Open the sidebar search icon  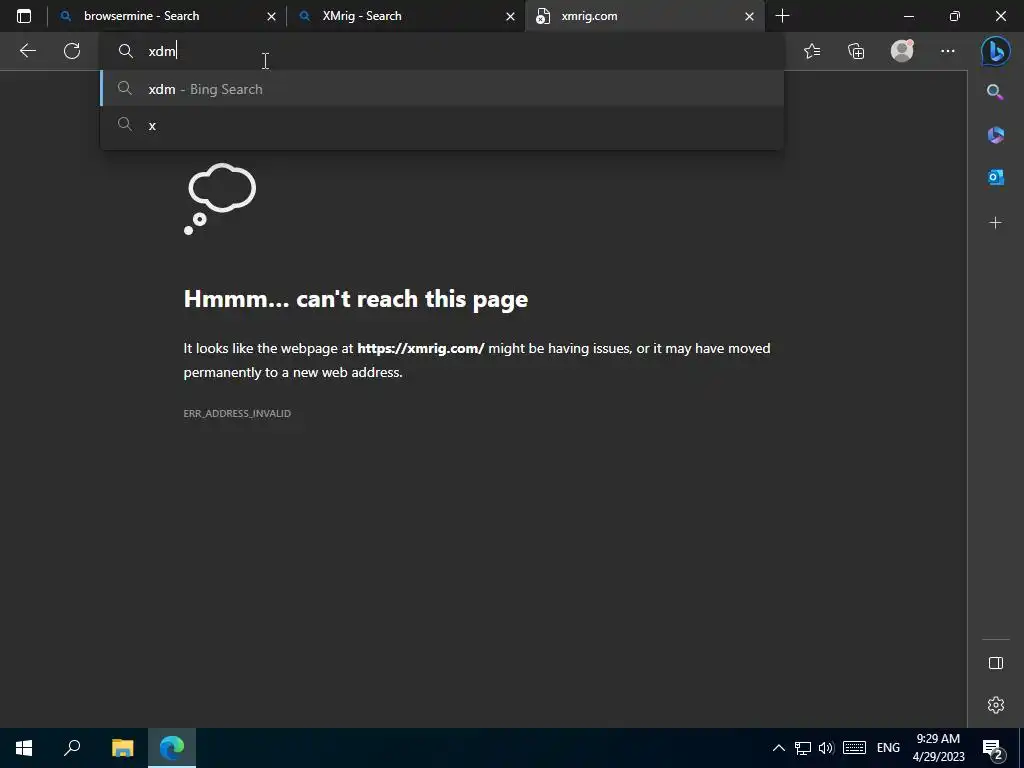pyautogui.click(x=995, y=92)
